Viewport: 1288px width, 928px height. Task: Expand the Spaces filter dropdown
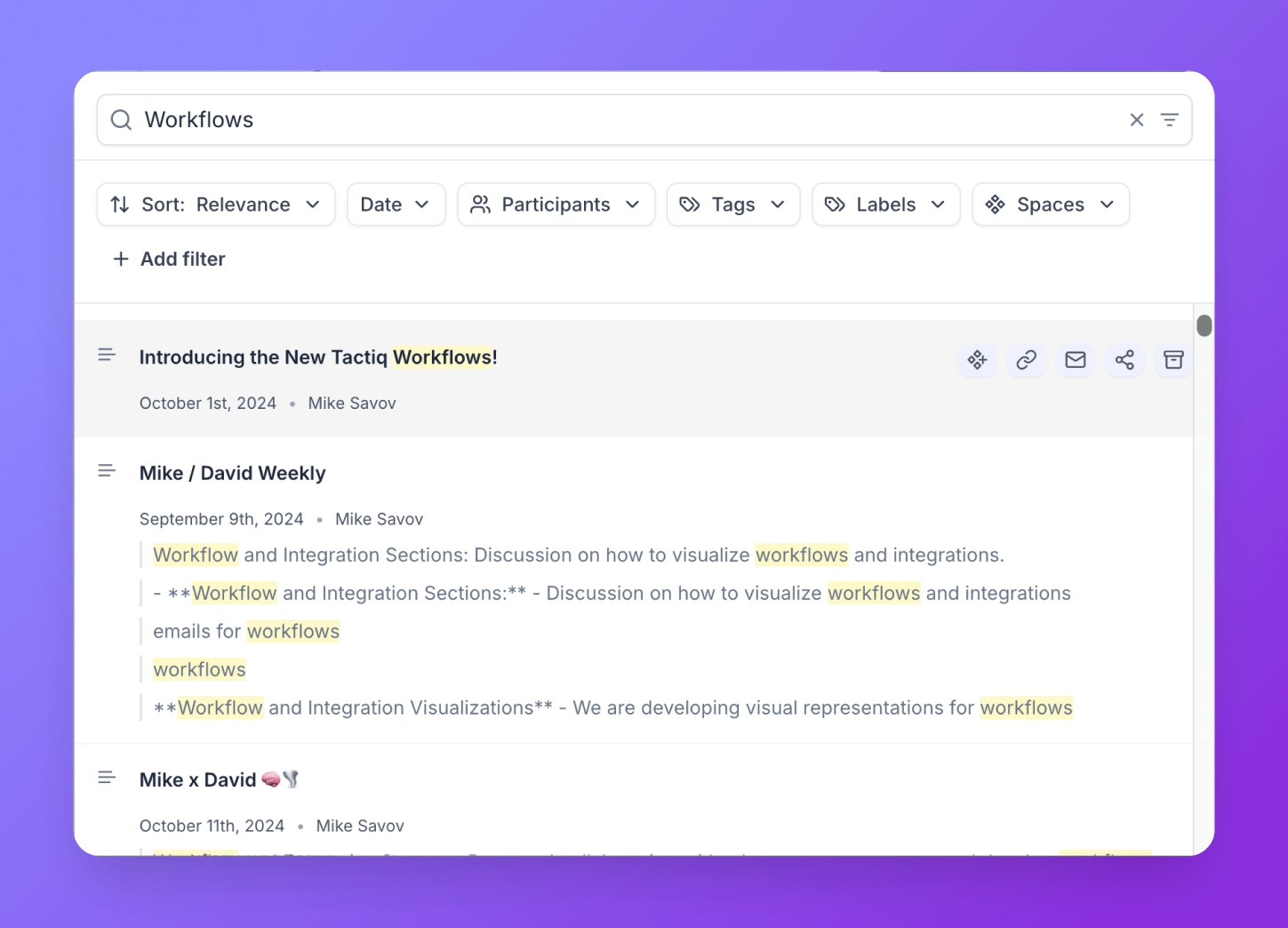pos(1051,204)
